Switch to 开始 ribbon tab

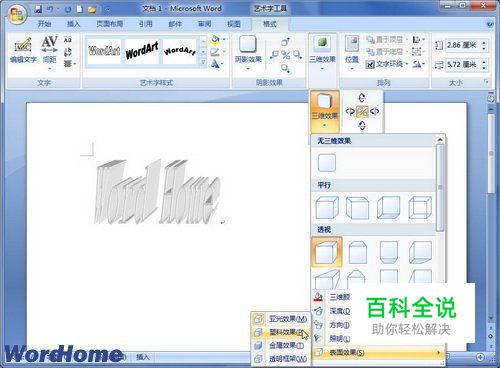[x=44, y=24]
